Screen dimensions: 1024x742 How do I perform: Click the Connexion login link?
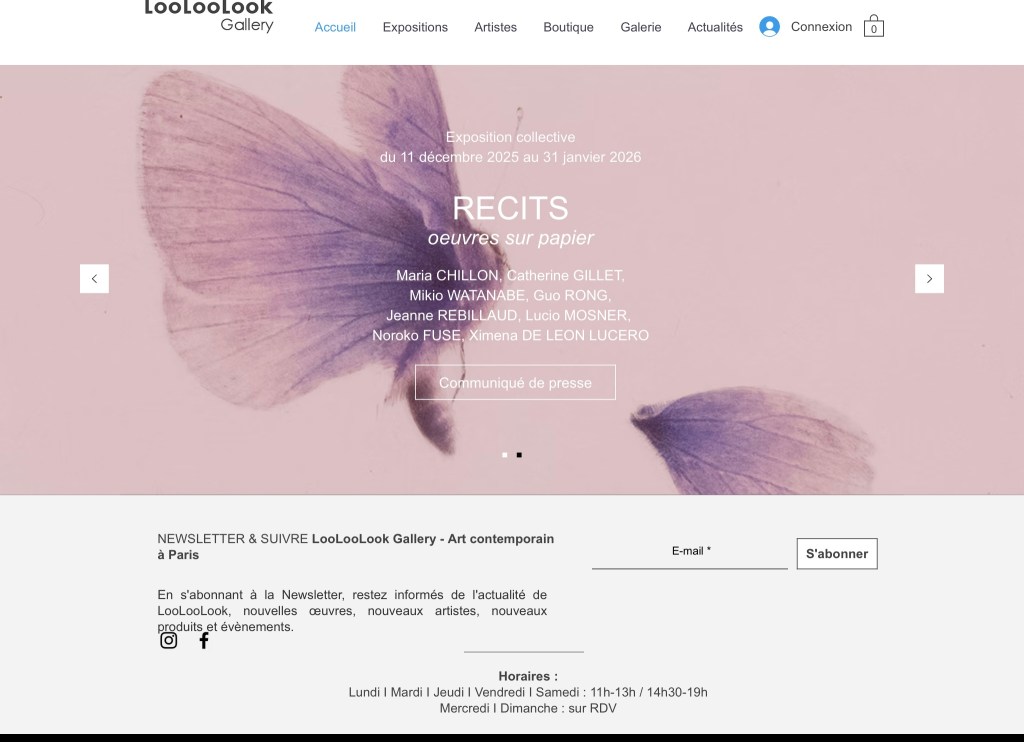[x=822, y=27]
